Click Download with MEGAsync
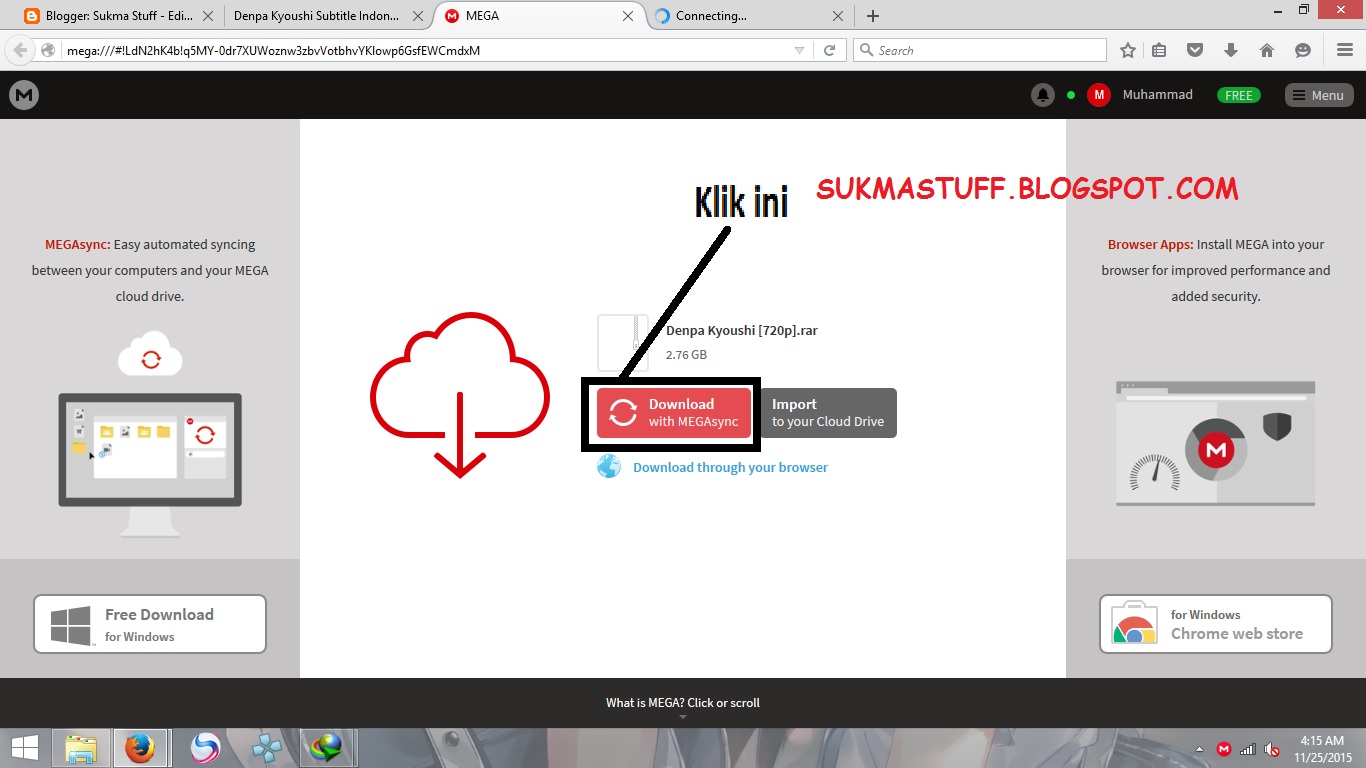 (x=671, y=412)
